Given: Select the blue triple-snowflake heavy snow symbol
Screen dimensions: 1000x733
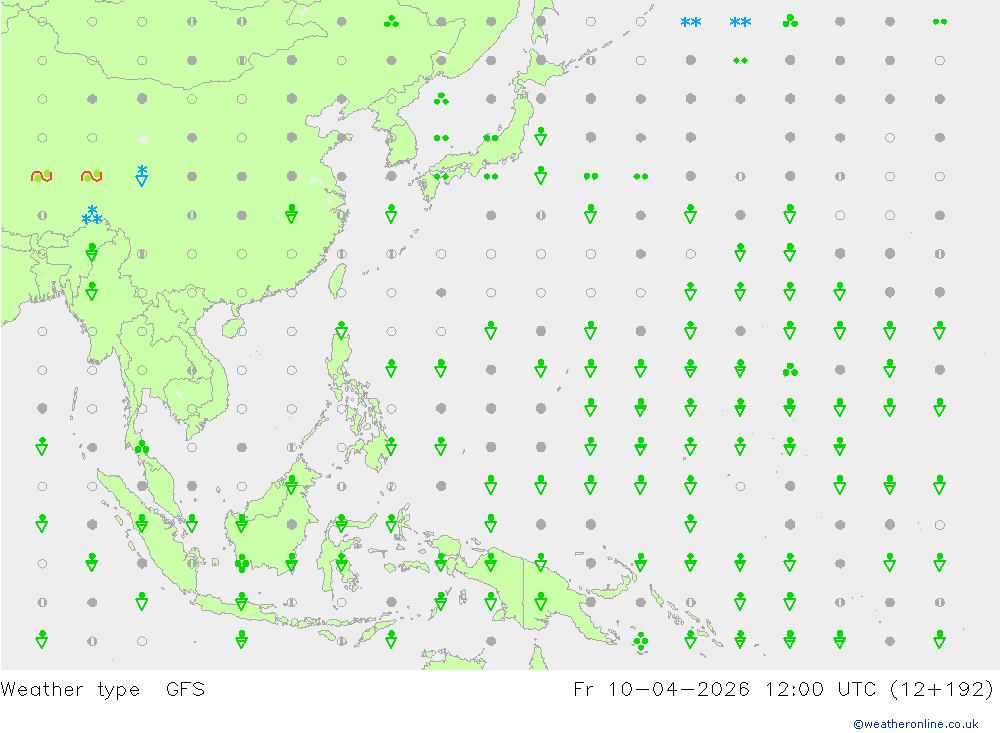Looking at the screenshot, I should click(92, 215).
